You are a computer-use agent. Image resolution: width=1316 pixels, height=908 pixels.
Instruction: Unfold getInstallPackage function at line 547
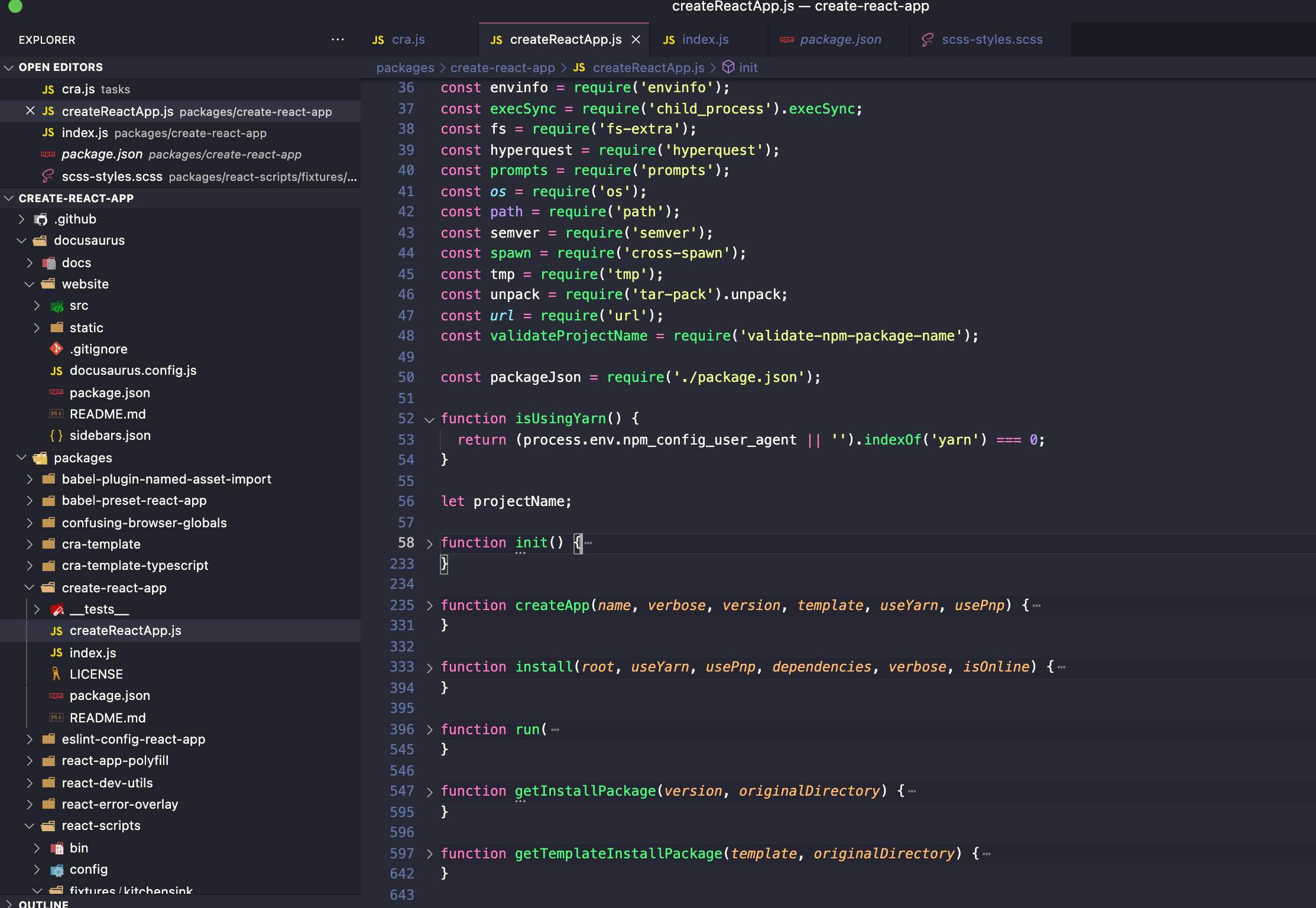click(430, 792)
